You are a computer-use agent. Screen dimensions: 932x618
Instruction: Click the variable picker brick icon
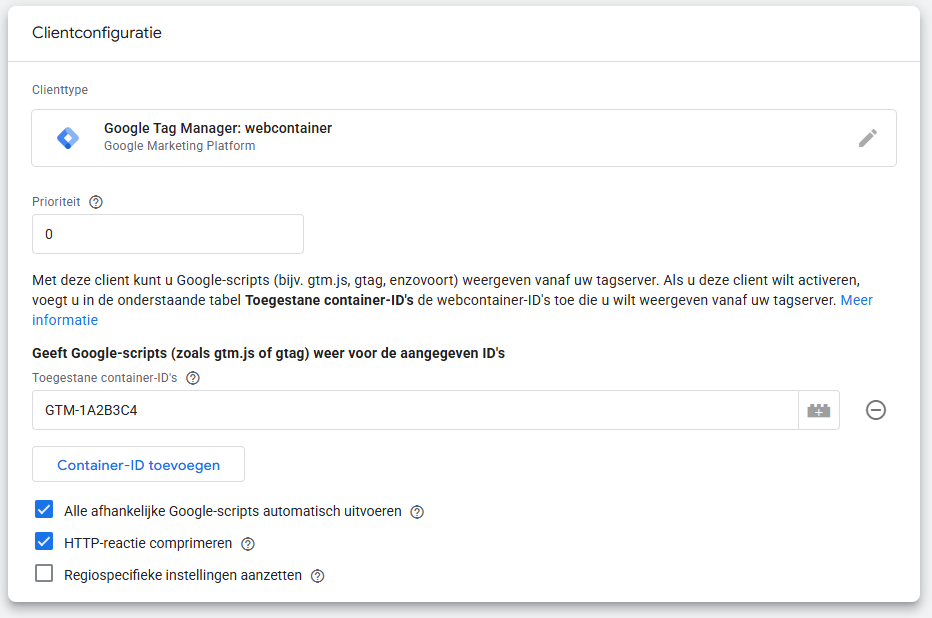click(819, 410)
